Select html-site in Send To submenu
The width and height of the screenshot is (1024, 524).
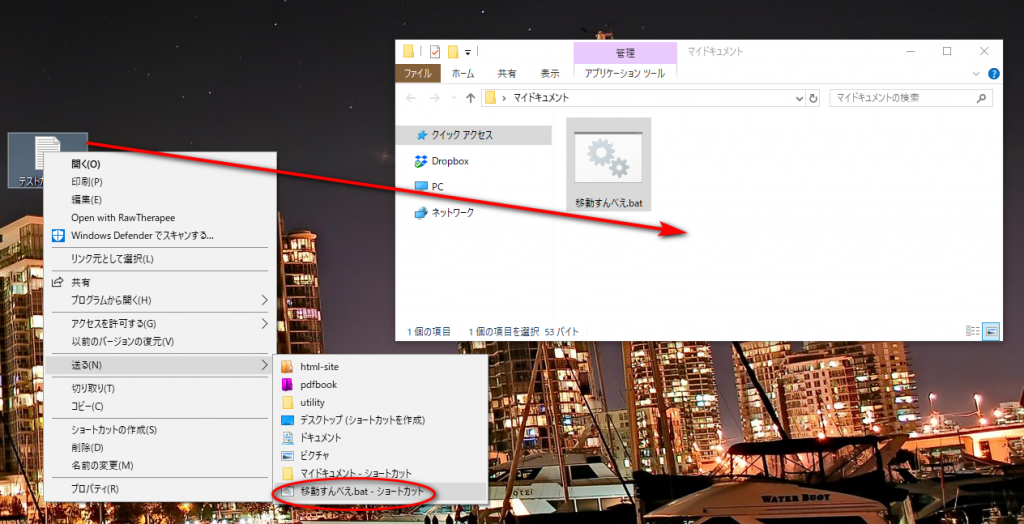coord(319,367)
